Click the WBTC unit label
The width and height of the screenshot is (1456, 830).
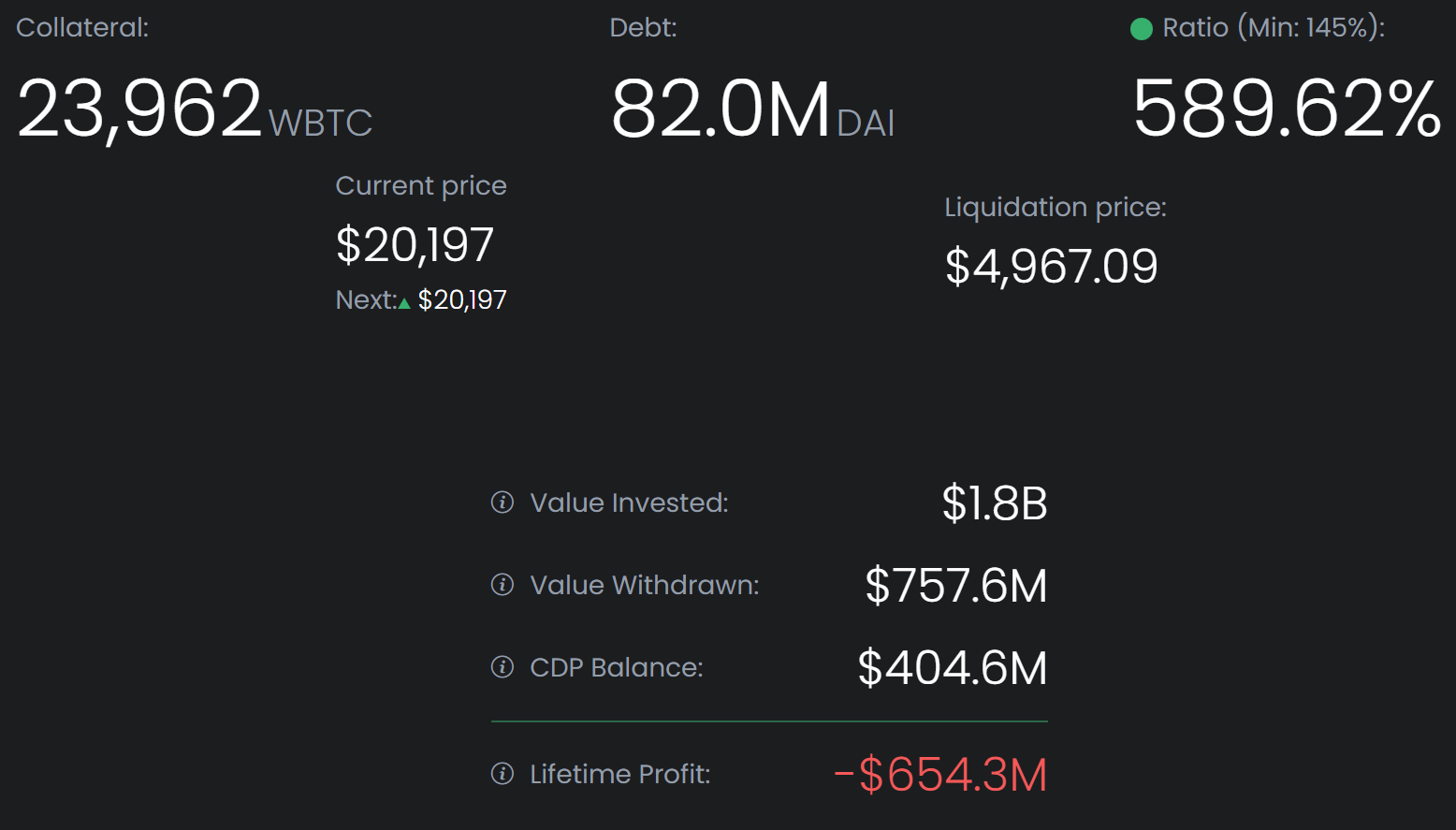(x=320, y=123)
